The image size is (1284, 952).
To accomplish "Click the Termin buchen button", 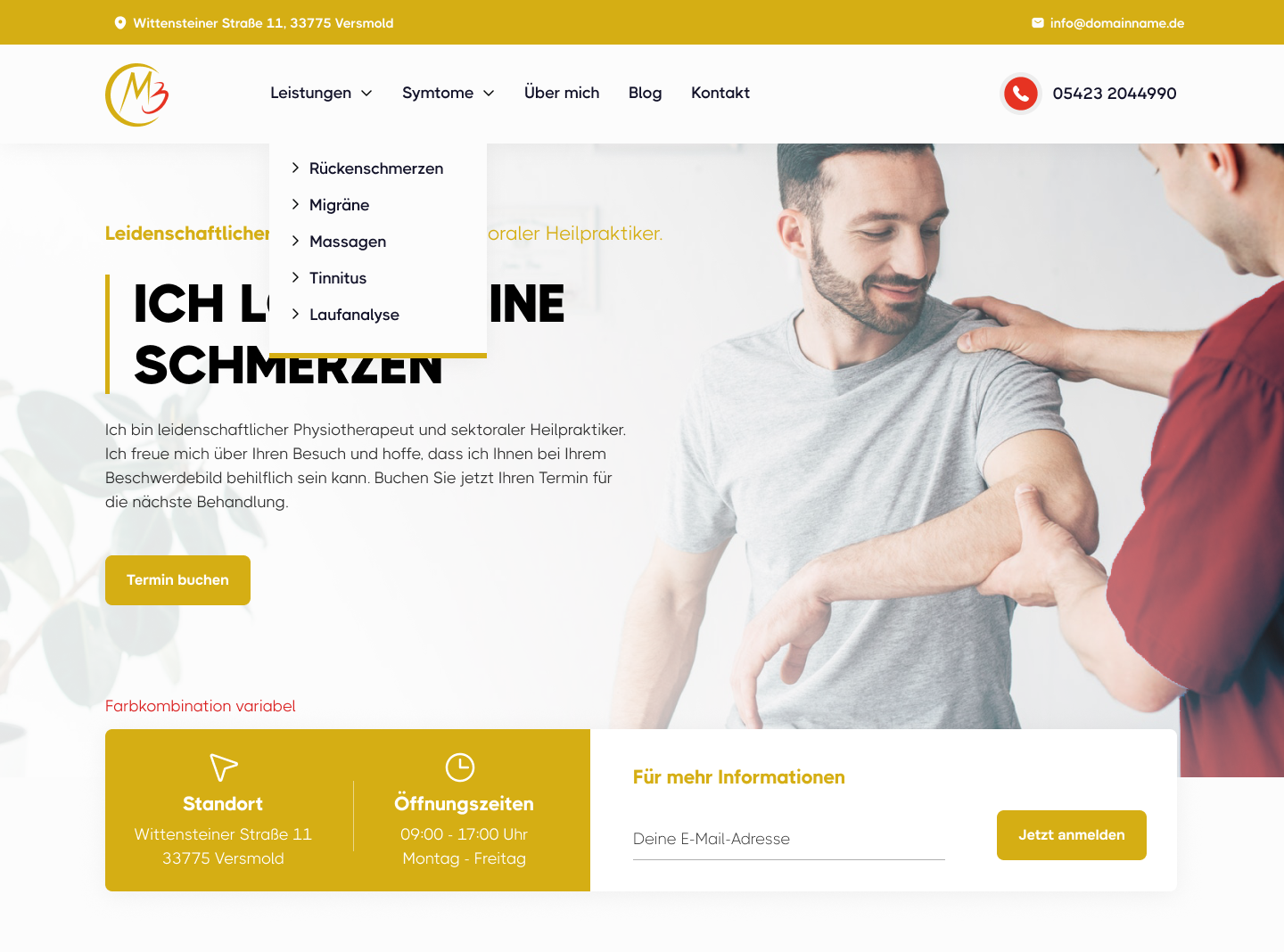I will click(x=177, y=580).
